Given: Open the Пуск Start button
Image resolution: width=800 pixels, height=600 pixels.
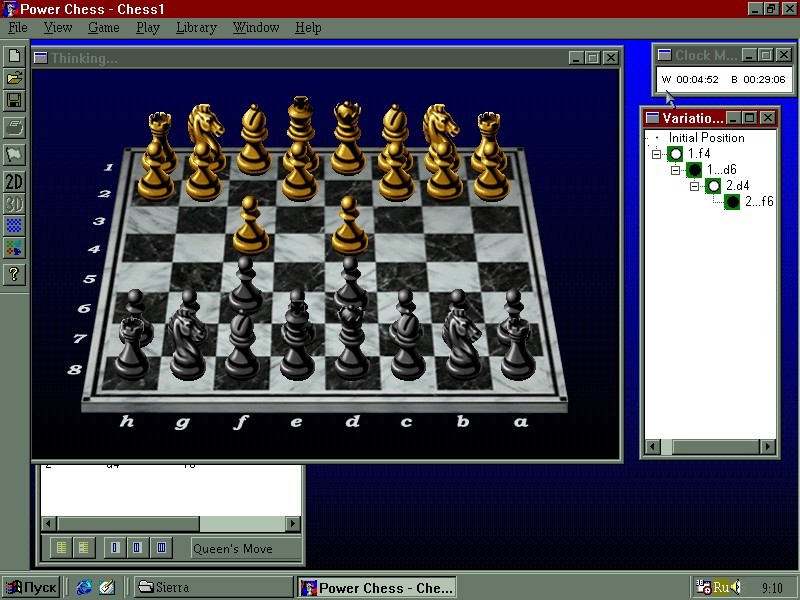Looking at the screenshot, I should tap(31, 587).
